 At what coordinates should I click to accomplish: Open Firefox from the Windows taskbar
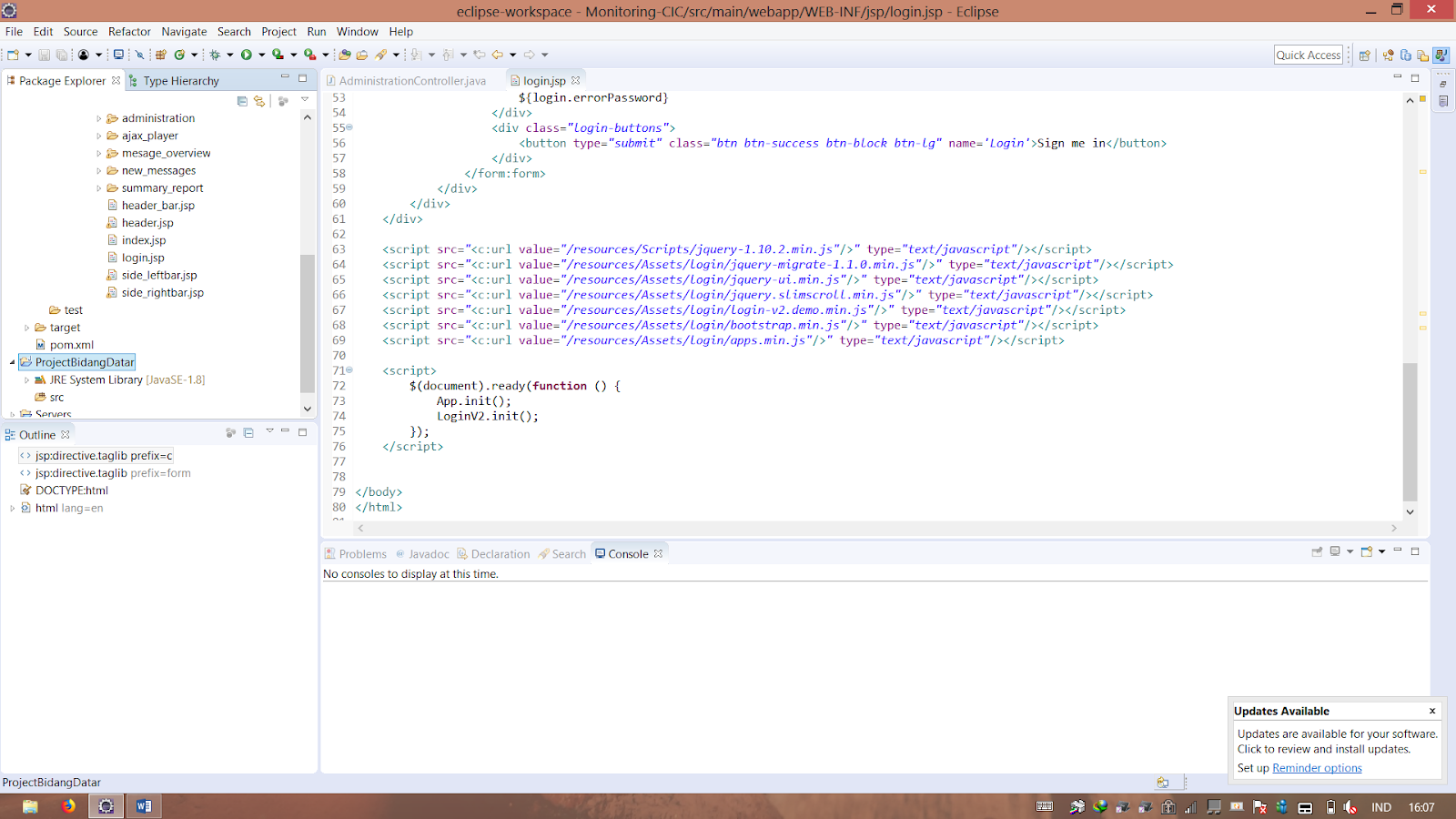[x=67, y=806]
